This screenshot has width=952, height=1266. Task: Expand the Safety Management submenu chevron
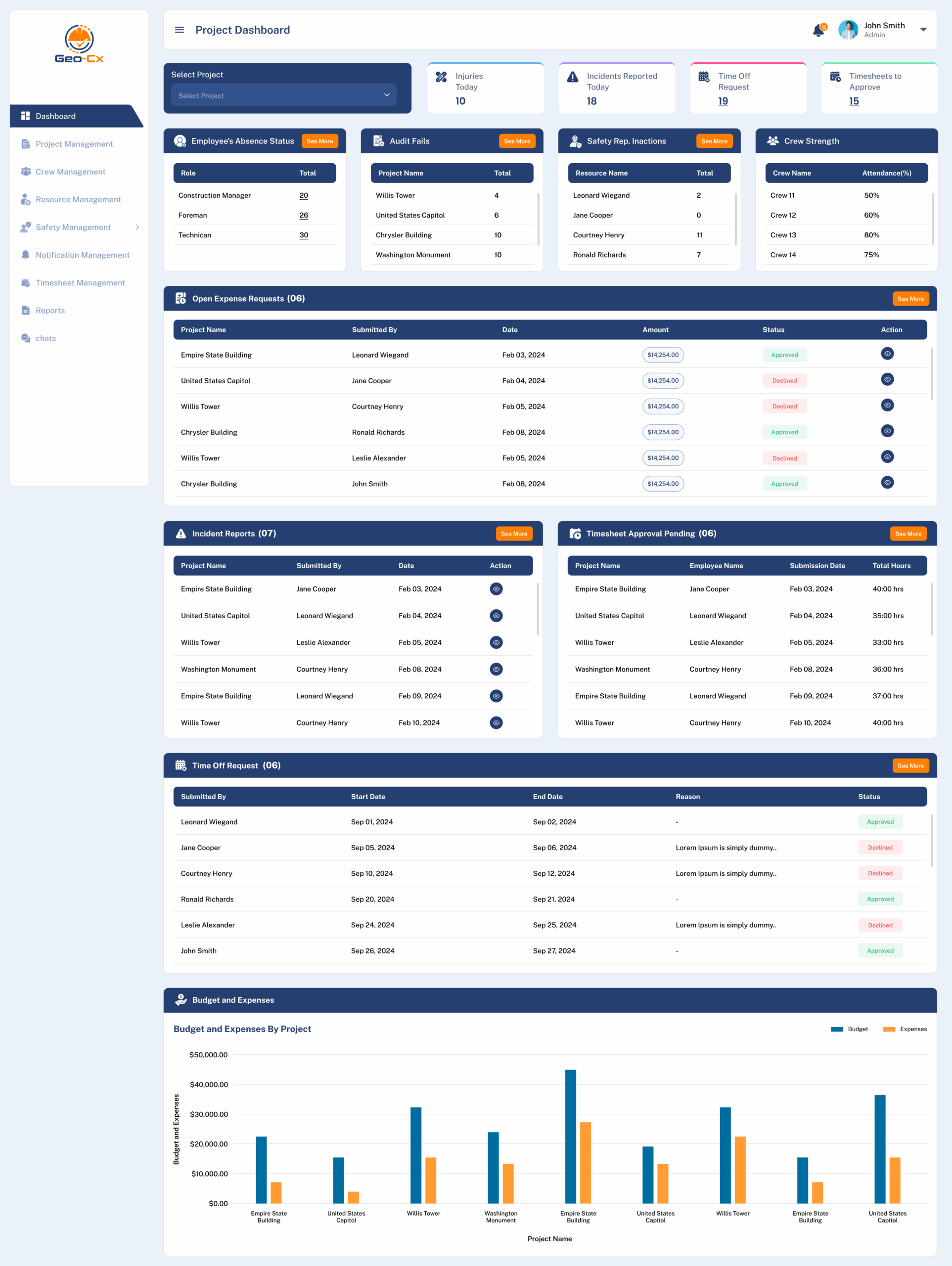[x=137, y=227]
